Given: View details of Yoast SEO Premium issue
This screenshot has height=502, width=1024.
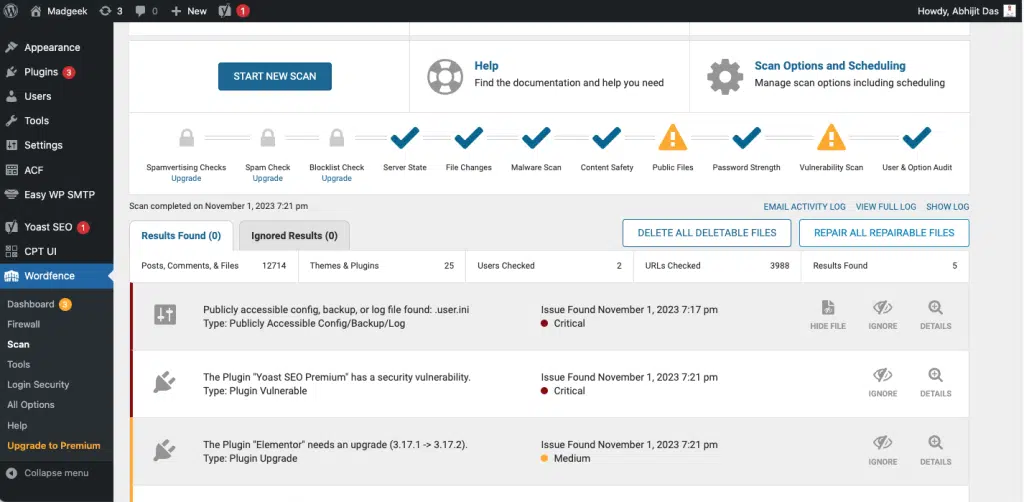Looking at the screenshot, I should tap(936, 383).
